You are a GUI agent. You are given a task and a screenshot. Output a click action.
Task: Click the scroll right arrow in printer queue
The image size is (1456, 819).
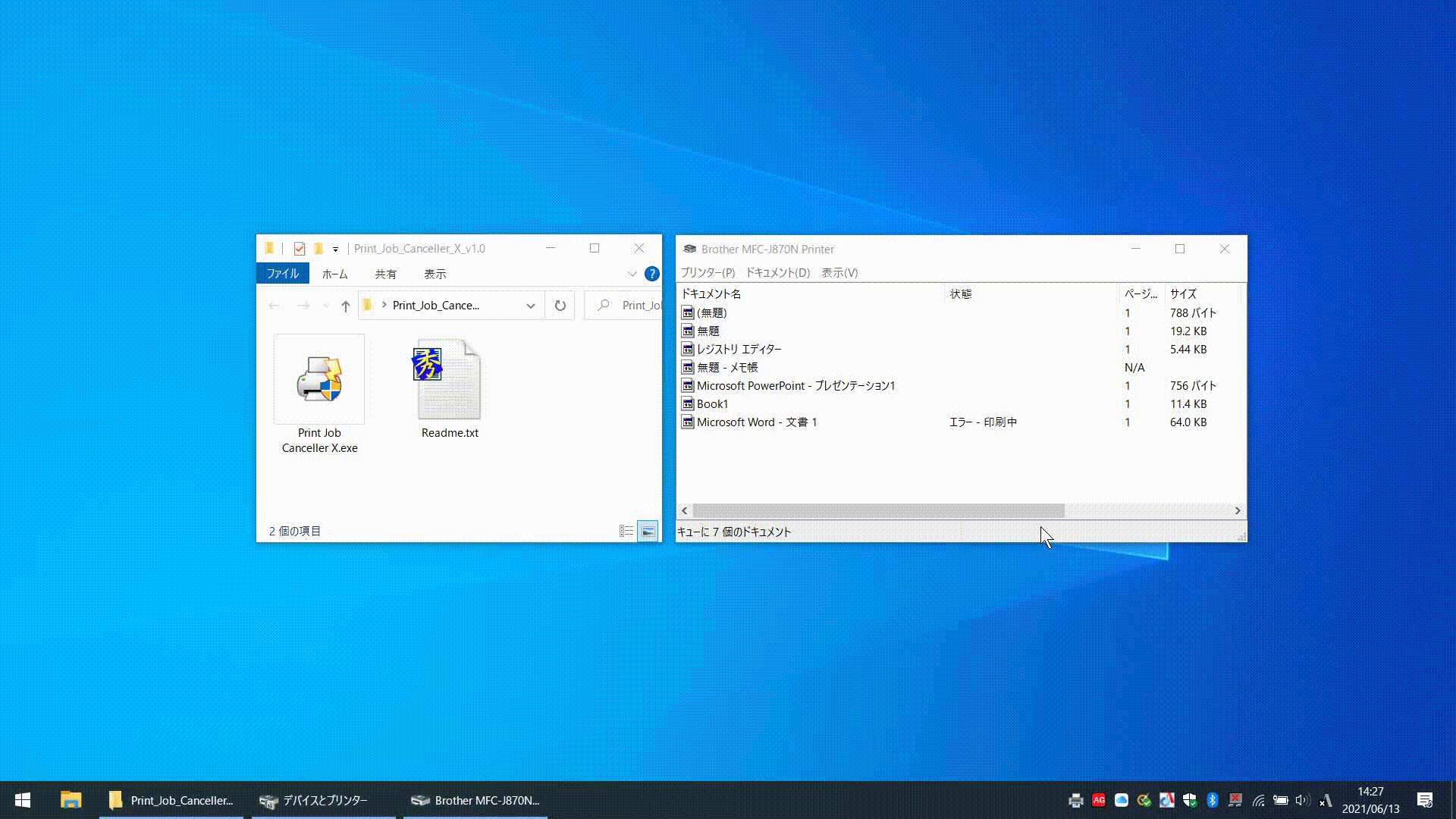point(1238,511)
